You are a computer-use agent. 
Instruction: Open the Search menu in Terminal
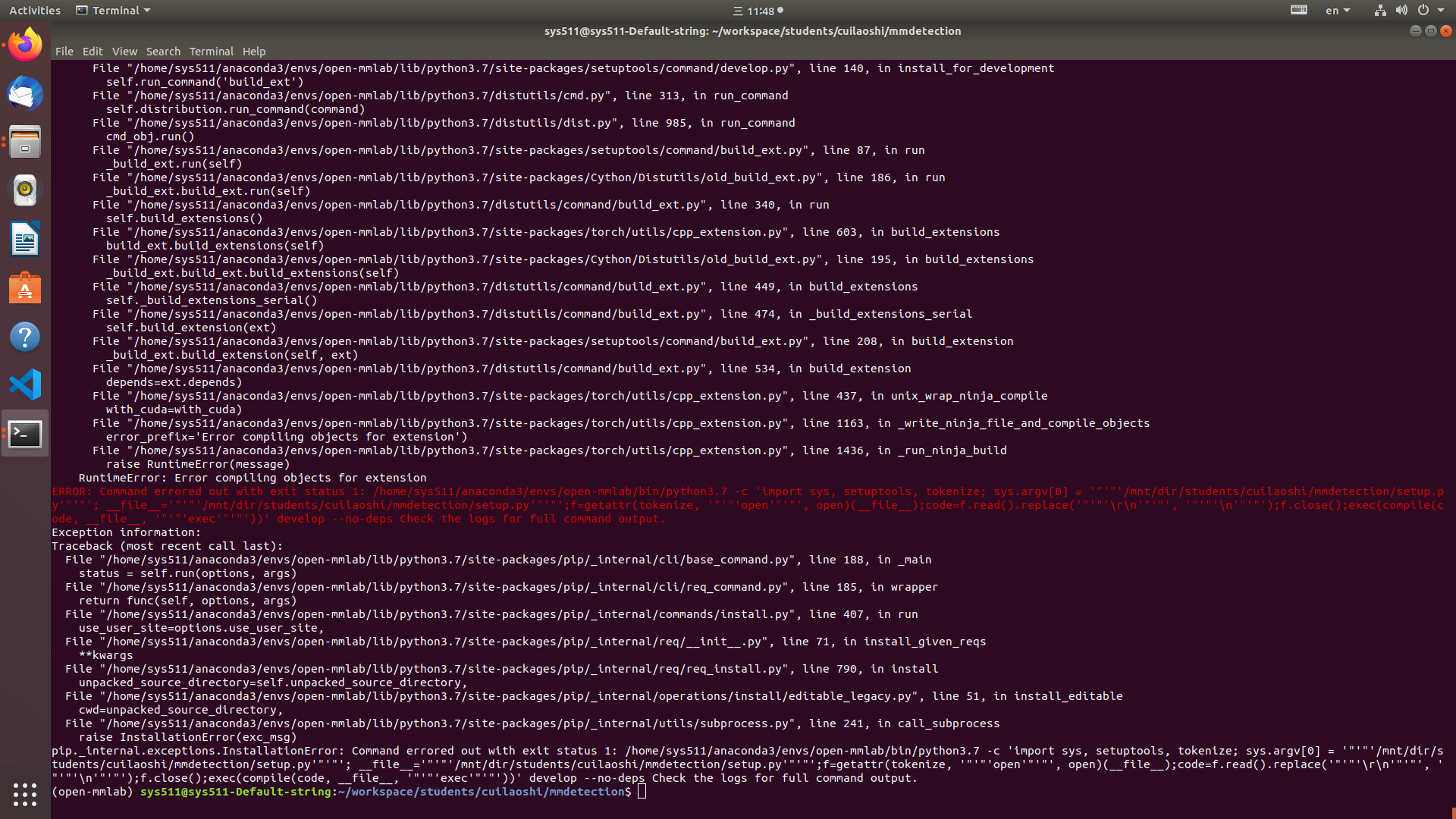(163, 51)
